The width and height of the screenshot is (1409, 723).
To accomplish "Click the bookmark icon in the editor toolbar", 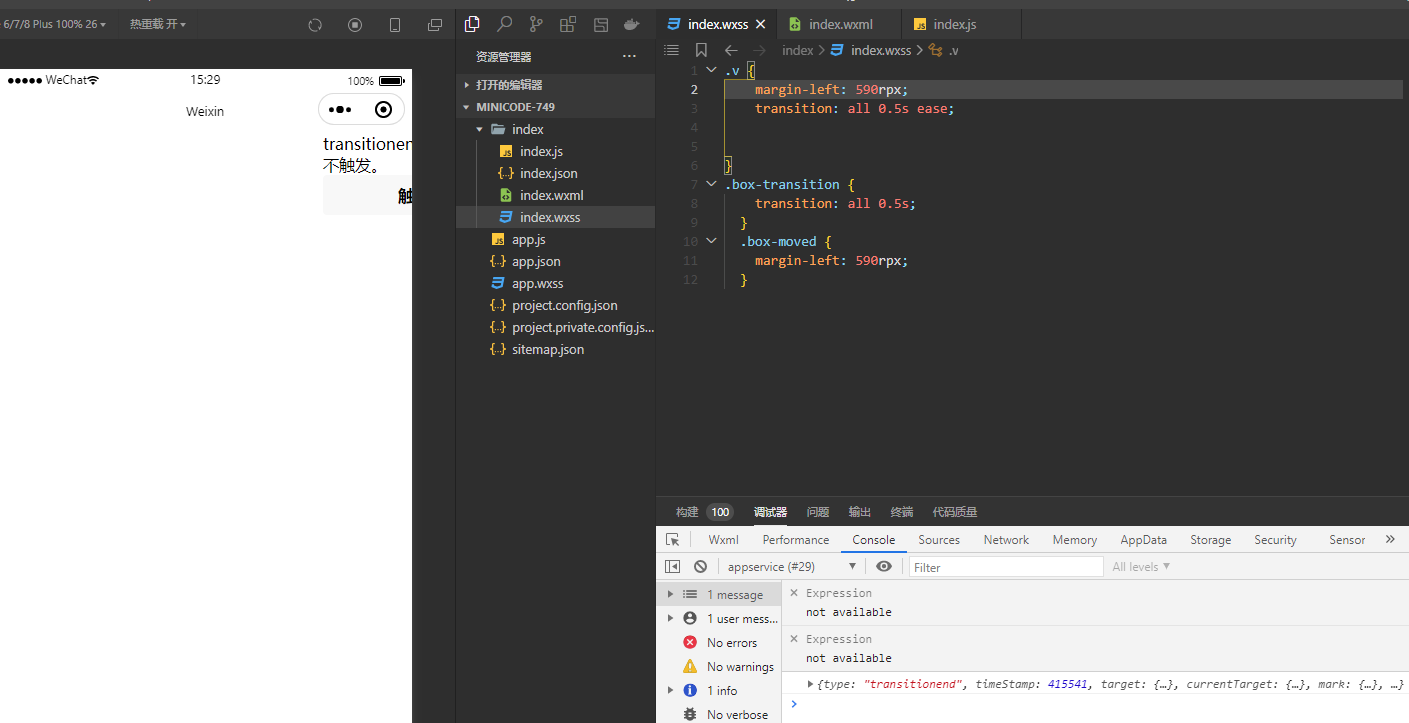I will (701, 50).
